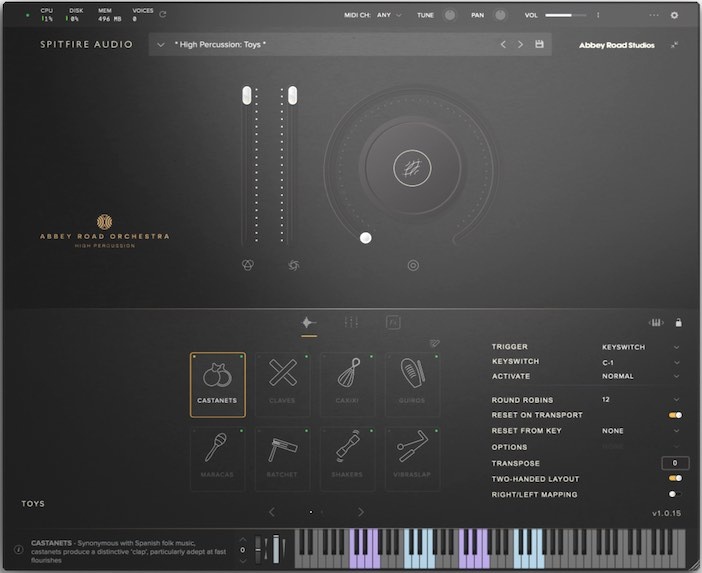Click the keyboard mapping icon near the lock

pyautogui.click(x=656, y=323)
